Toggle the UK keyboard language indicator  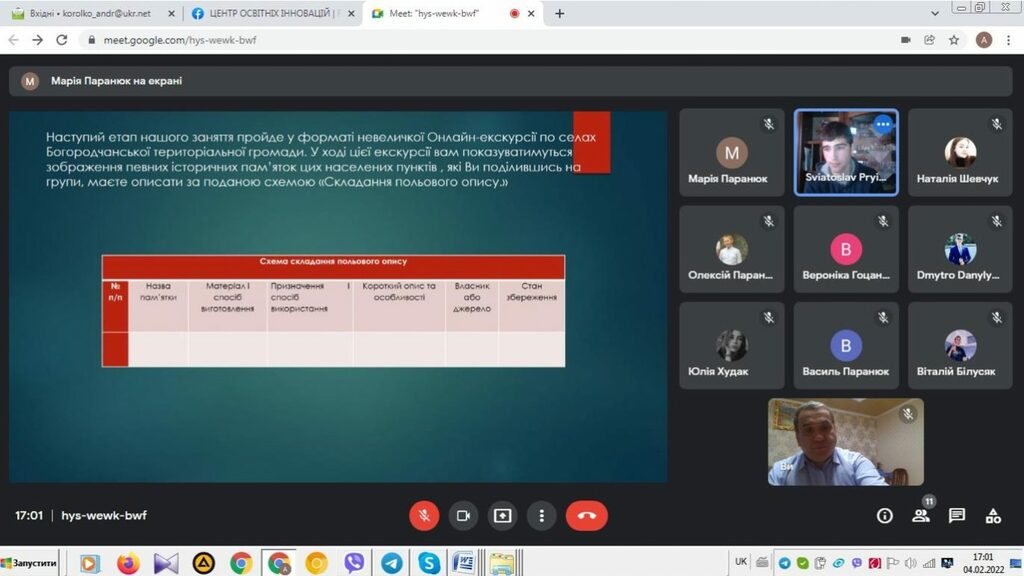click(x=741, y=562)
